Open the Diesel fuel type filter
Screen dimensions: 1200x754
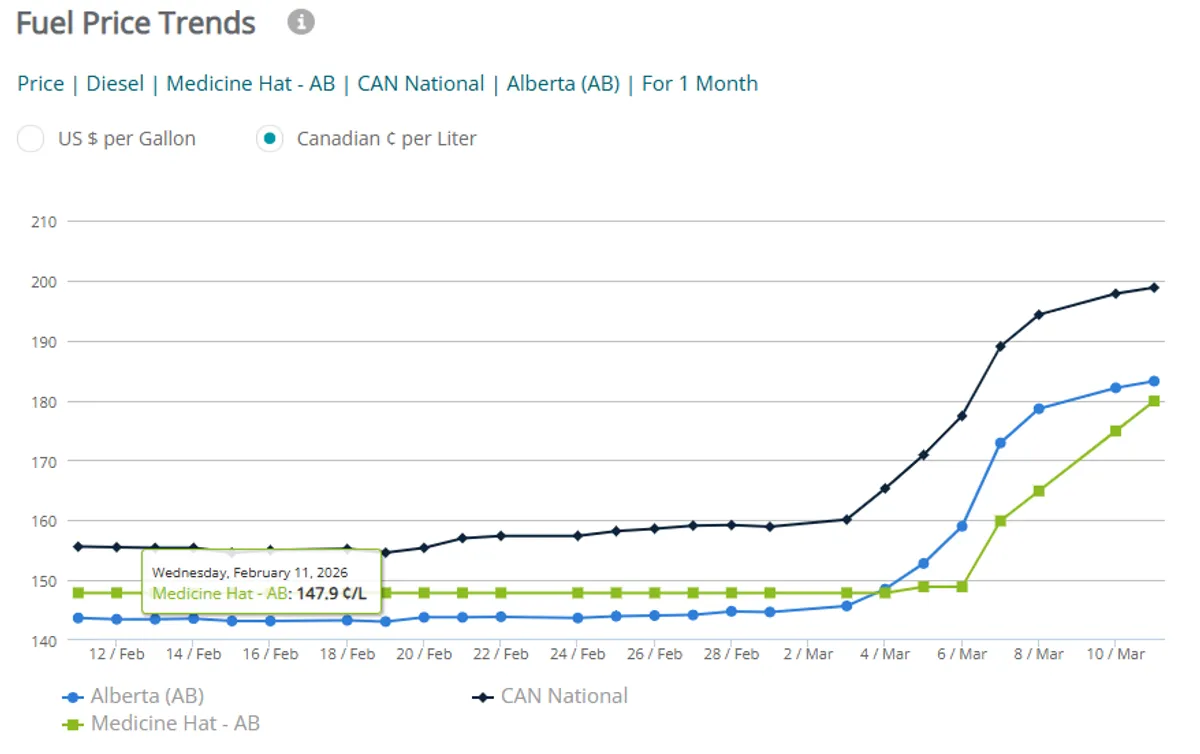click(x=115, y=84)
